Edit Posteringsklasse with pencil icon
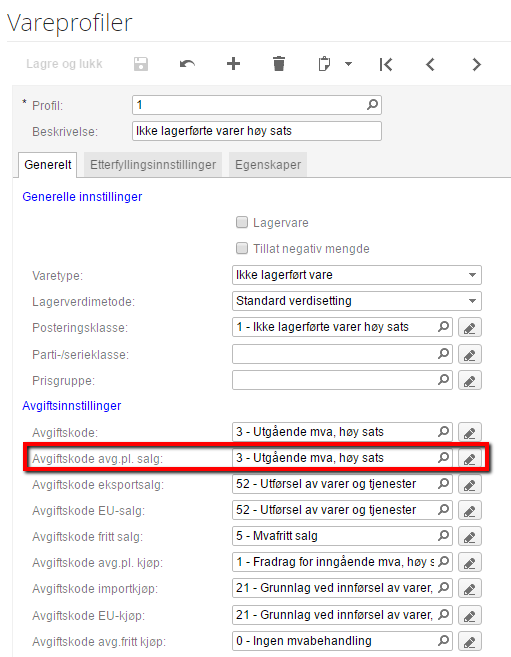The width and height of the screenshot is (511, 657). [470, 327]
